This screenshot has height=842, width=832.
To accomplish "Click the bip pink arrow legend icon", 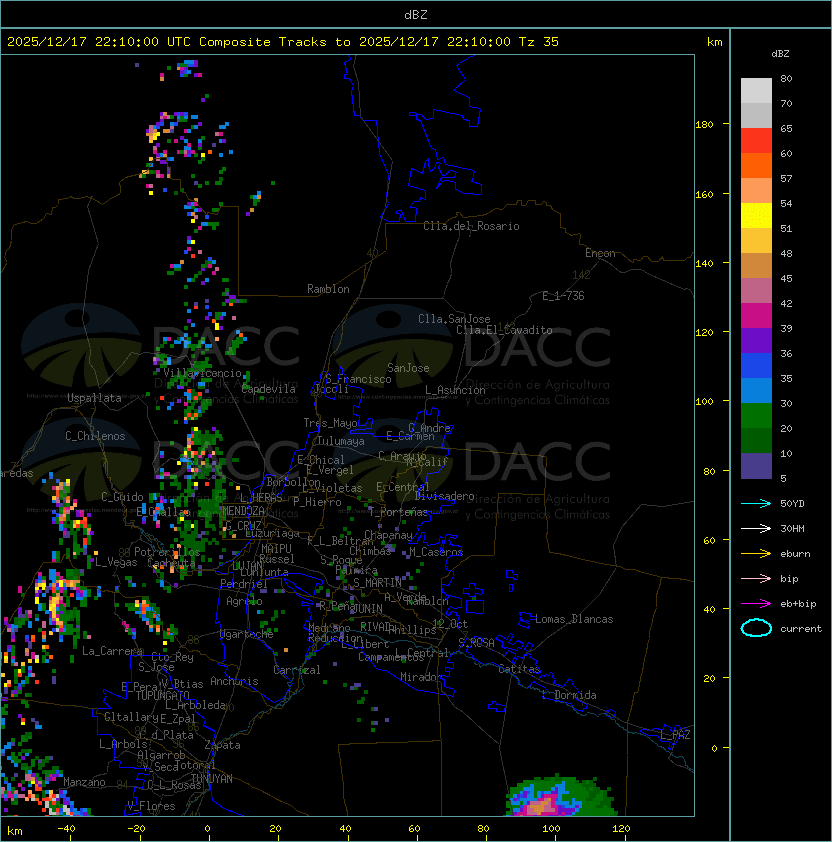I will pos(756,578).
